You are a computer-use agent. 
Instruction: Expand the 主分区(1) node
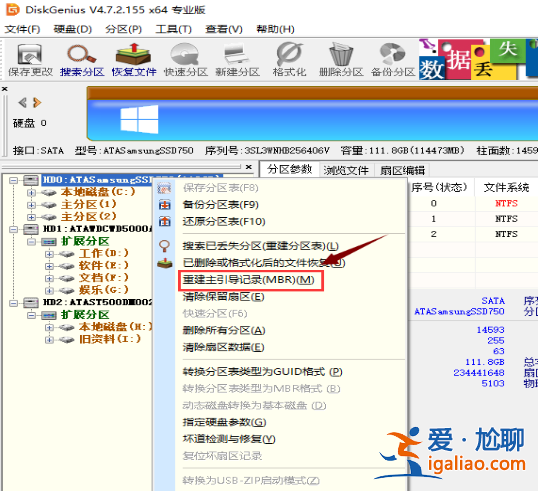click(x=31, y=205)
